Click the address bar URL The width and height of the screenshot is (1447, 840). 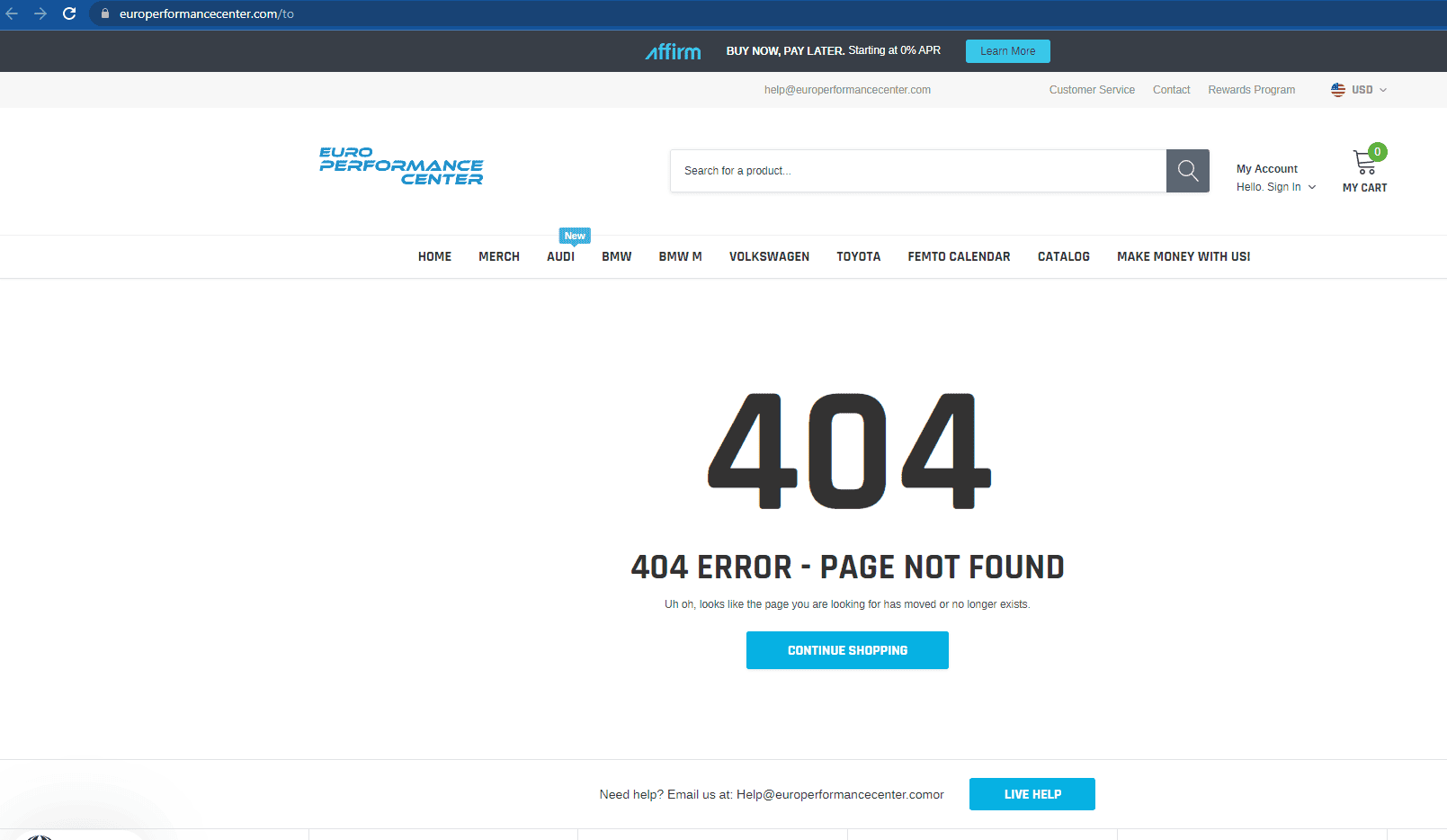pos(207,13)
